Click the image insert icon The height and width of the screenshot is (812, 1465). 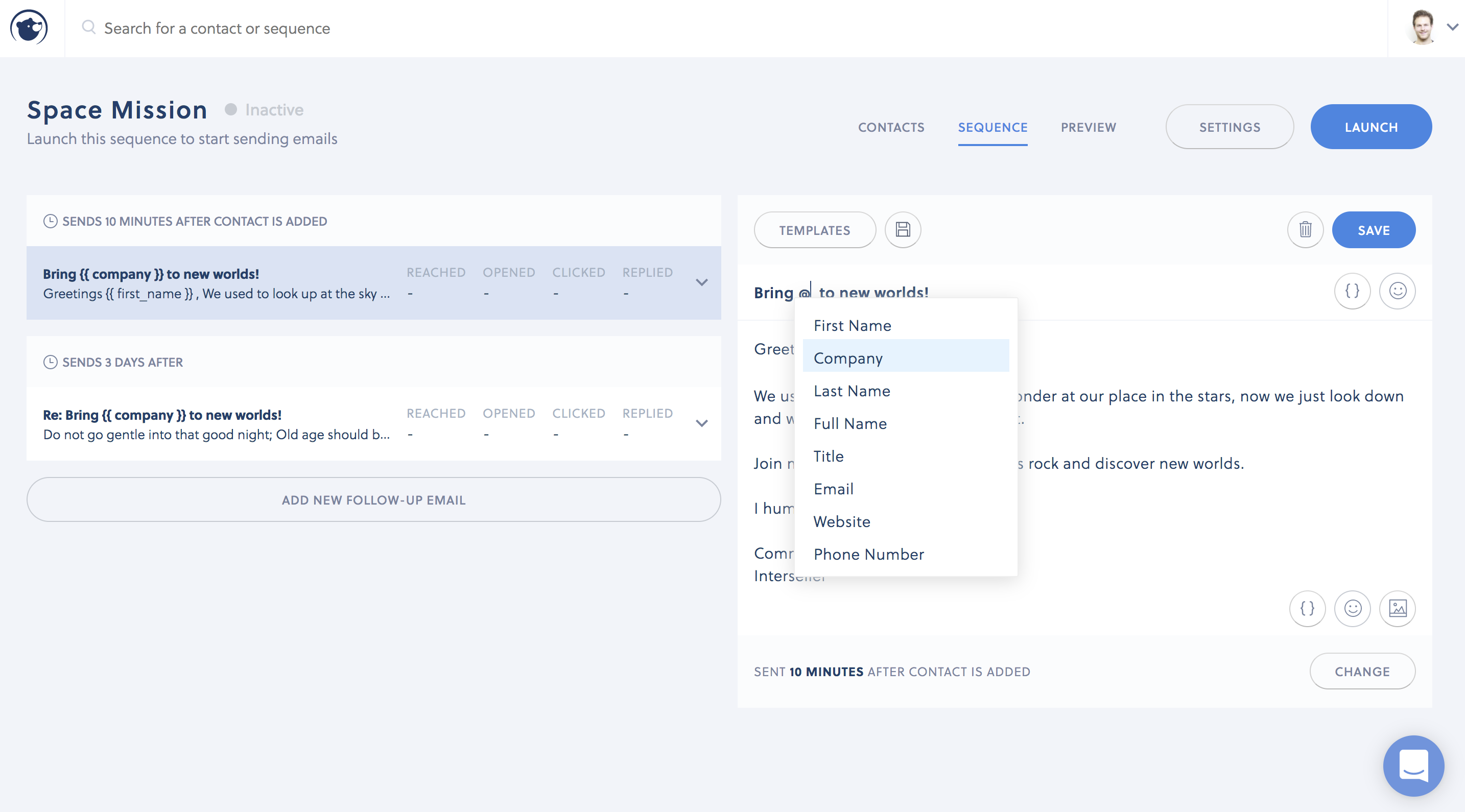(x=1397, y=608)
